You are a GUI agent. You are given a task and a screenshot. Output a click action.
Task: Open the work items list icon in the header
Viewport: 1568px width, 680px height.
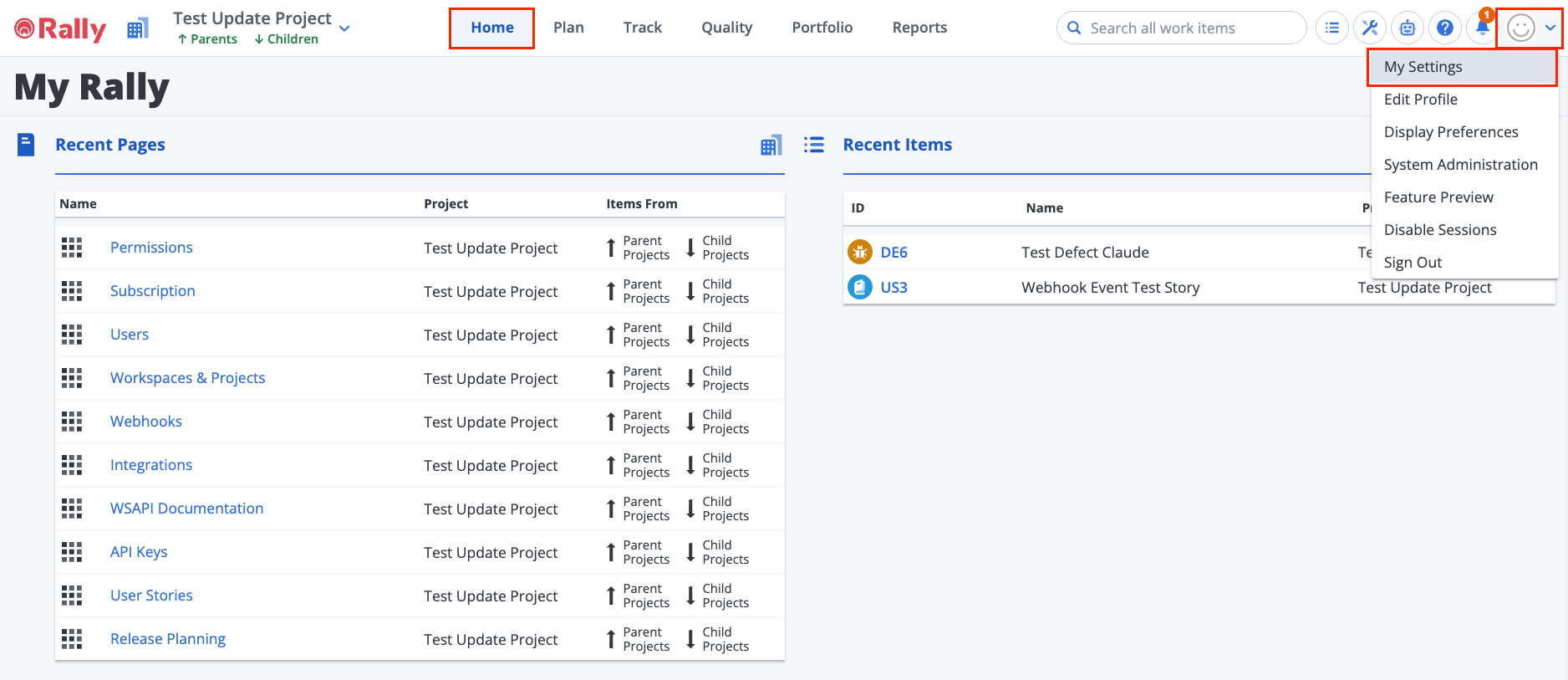[x=1332, y=28]
